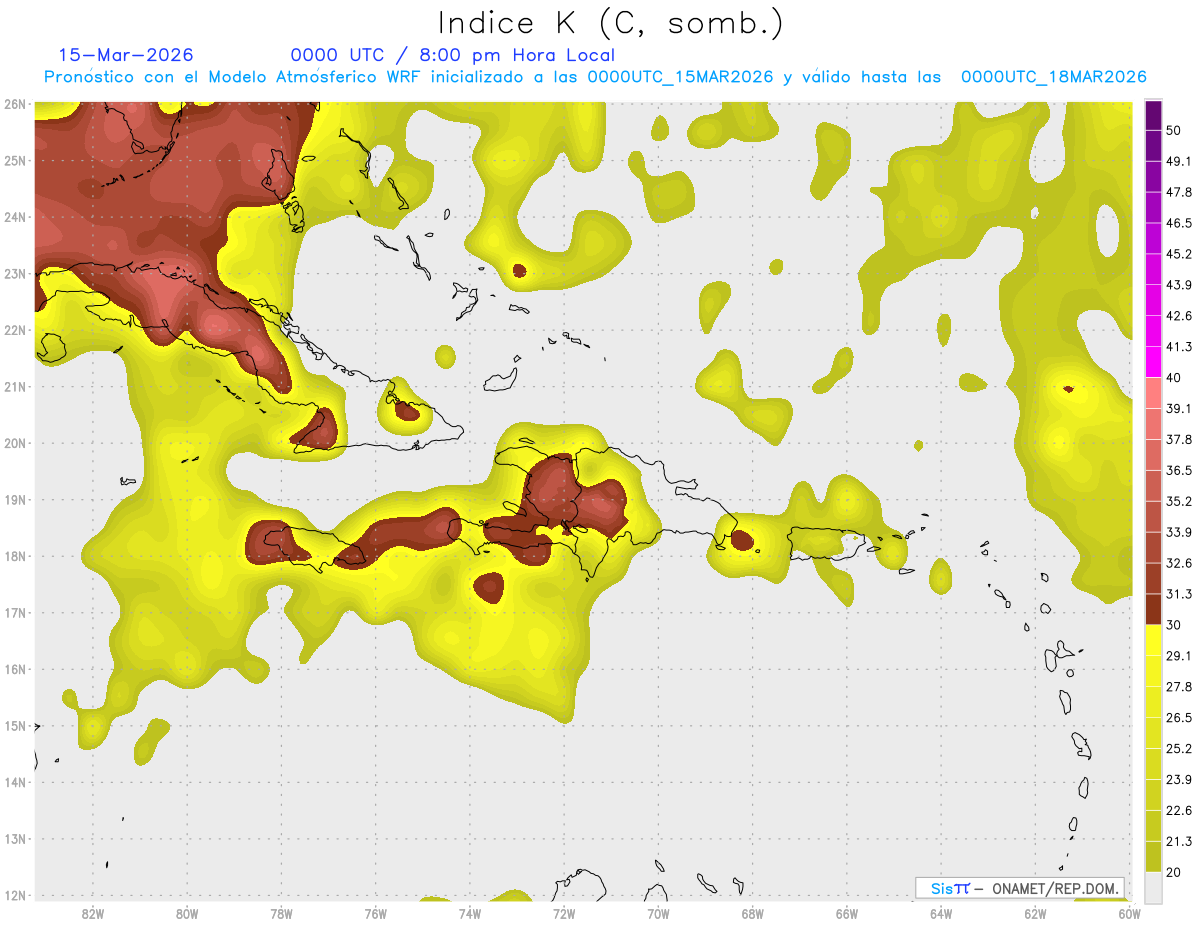The image size is (1200, 927).
Task: Click the "23N" latitude label
Action: pos(15,273)
